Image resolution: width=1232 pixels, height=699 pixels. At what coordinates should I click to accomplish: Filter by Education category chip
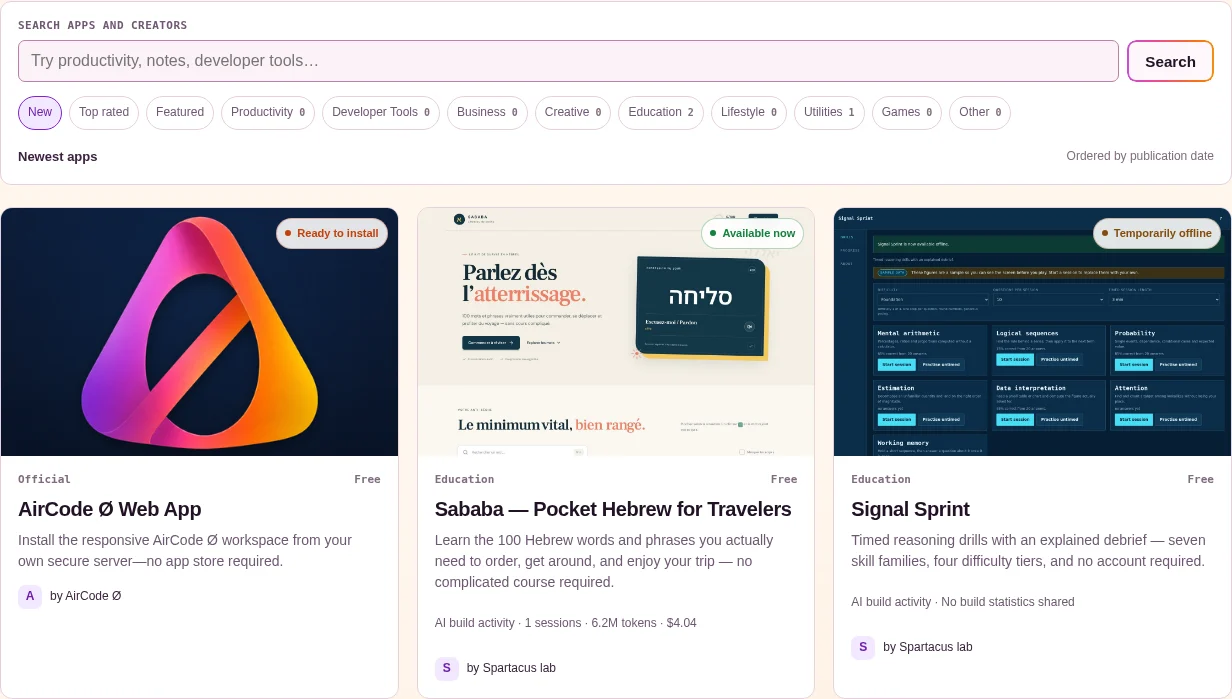661,112
